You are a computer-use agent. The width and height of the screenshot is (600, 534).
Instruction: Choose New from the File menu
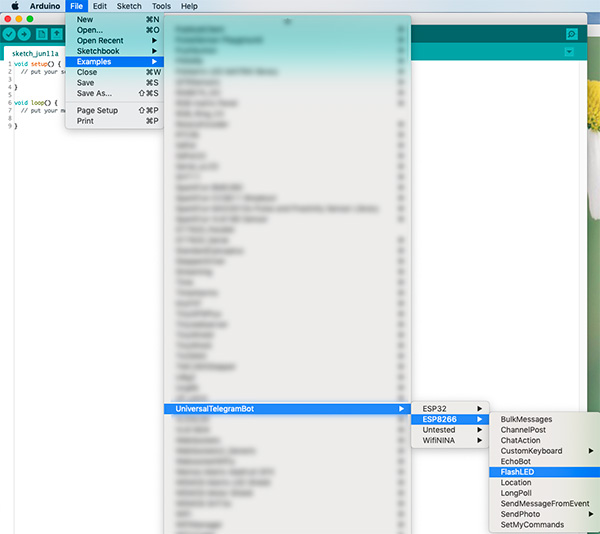pyautogui.click(x=114, y=20)
